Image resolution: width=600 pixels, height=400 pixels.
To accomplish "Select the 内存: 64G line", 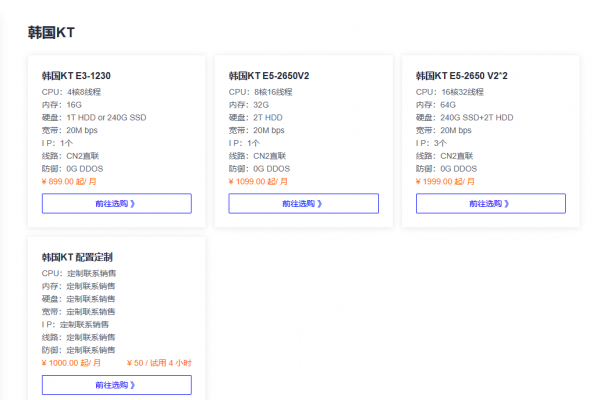I will point(436,105).
